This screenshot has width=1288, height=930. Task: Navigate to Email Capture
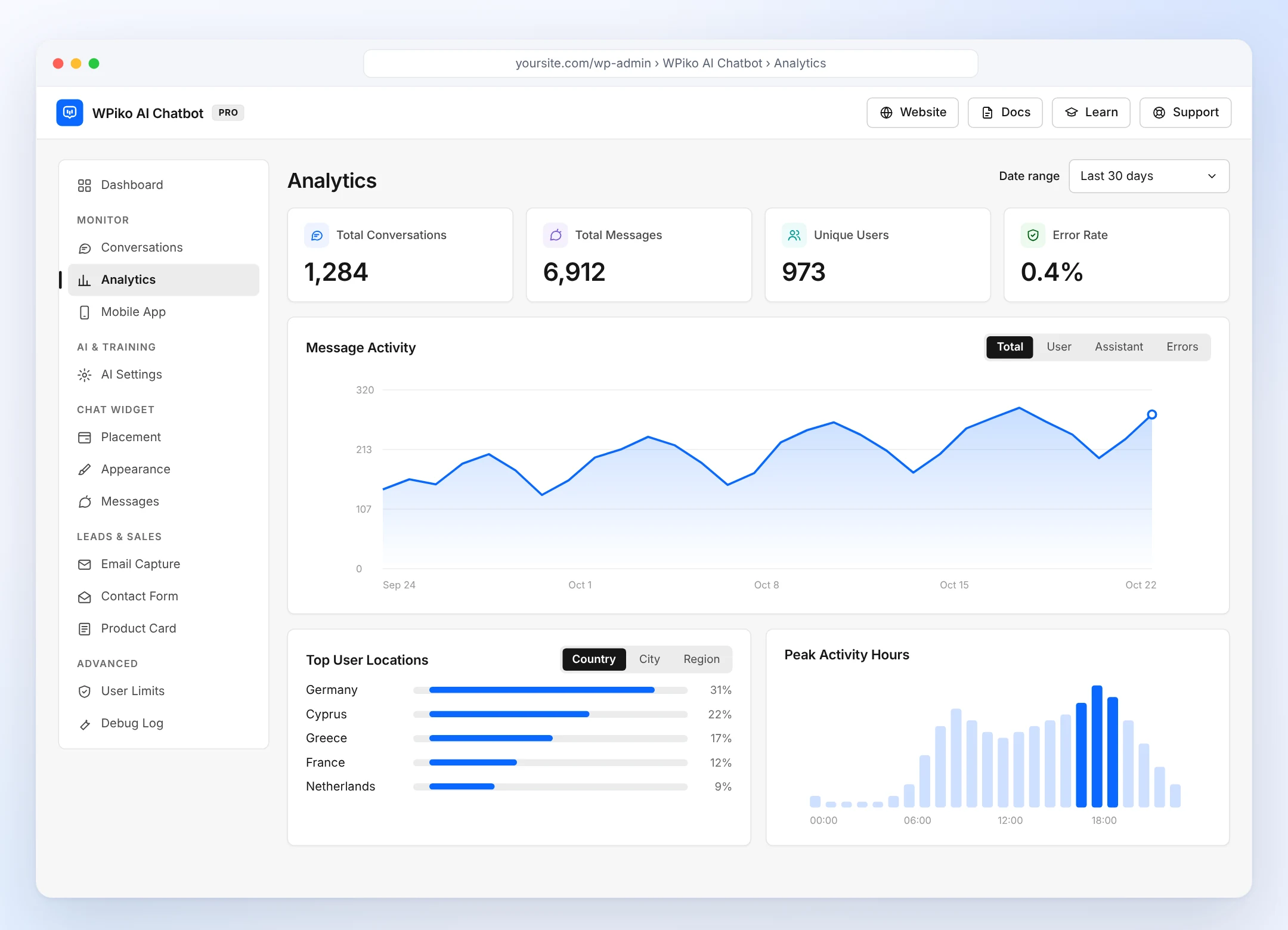coord(163,565)
